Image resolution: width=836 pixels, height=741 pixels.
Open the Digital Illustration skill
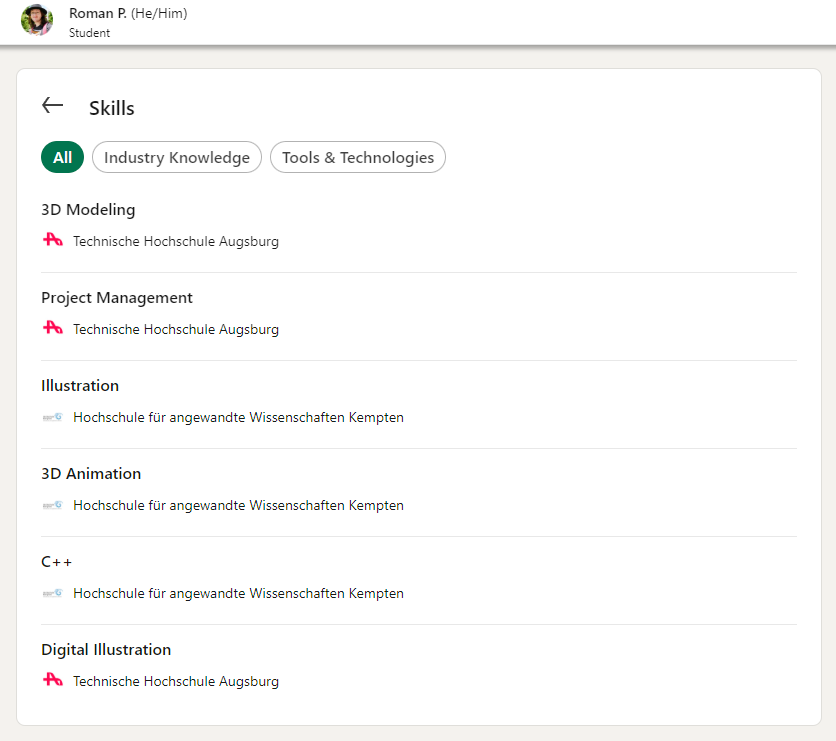(x=106, y=649)
